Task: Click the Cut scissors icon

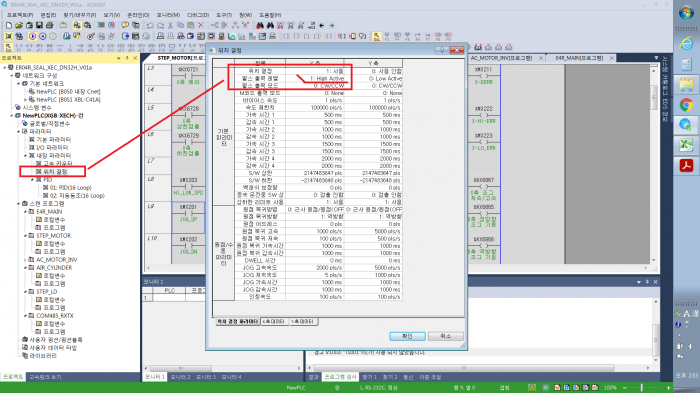Action: pyautogui.click(x=171, y=25)
